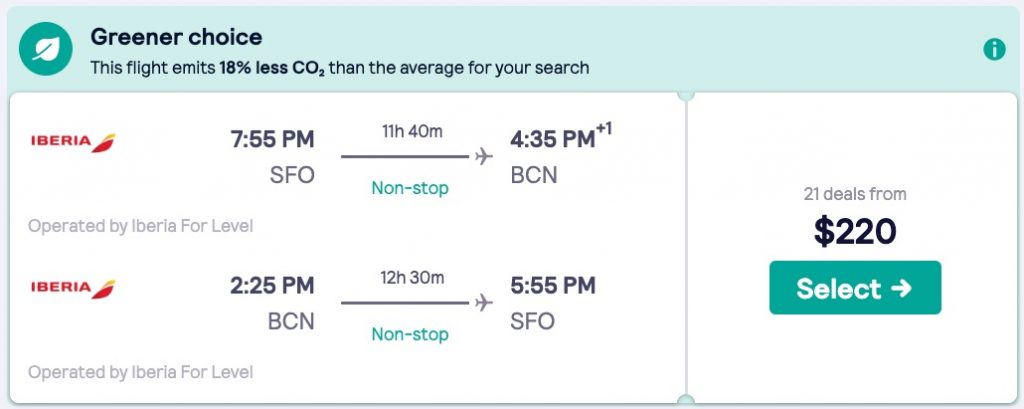This screenshot has height=409, width=1024.
Task: Click the outbound Non-stop label
Action: (410, 188)
